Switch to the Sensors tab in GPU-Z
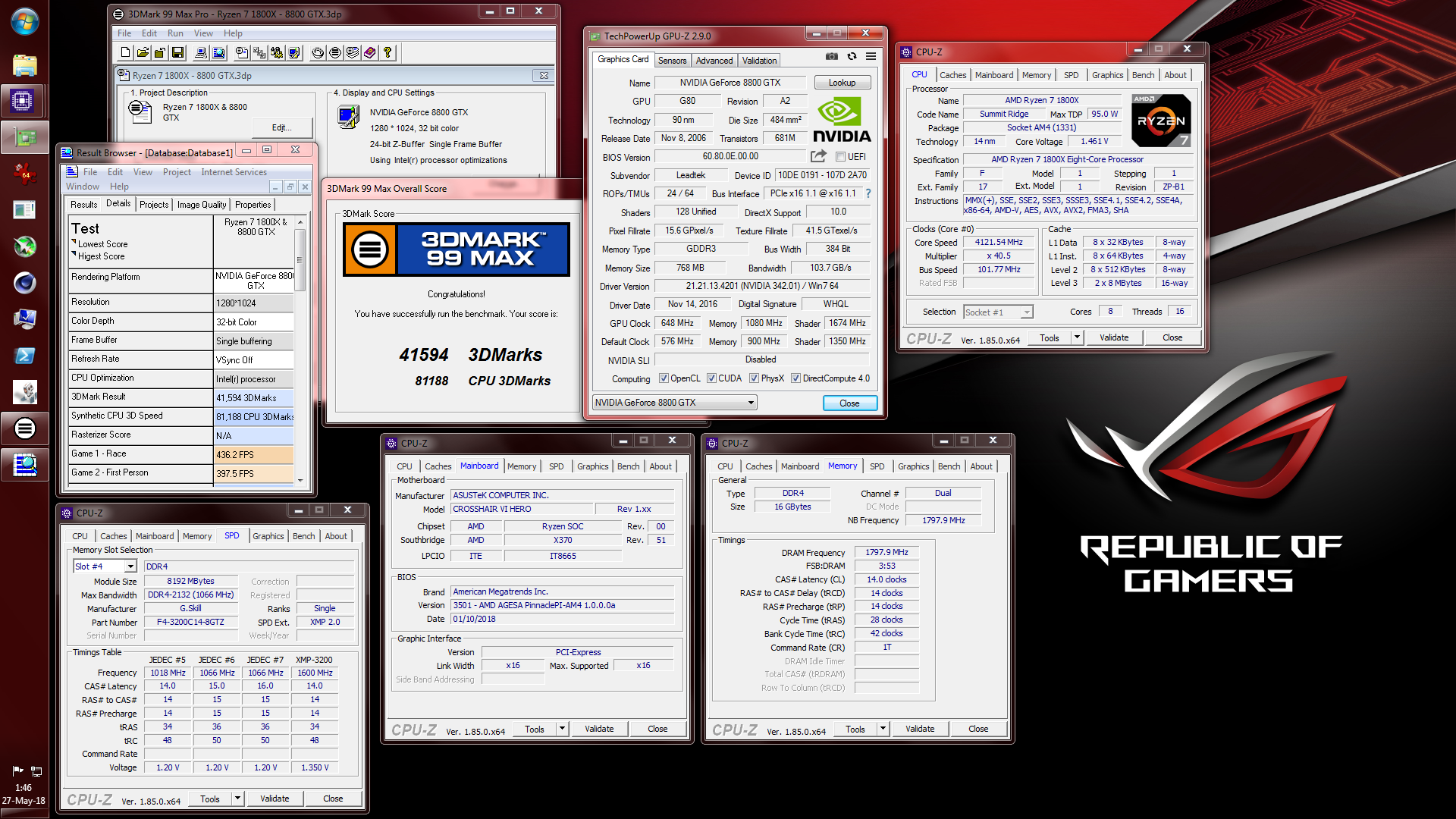Image resolution: width=1456 pixels, height=819 pixels. click(x=672, y=61)
